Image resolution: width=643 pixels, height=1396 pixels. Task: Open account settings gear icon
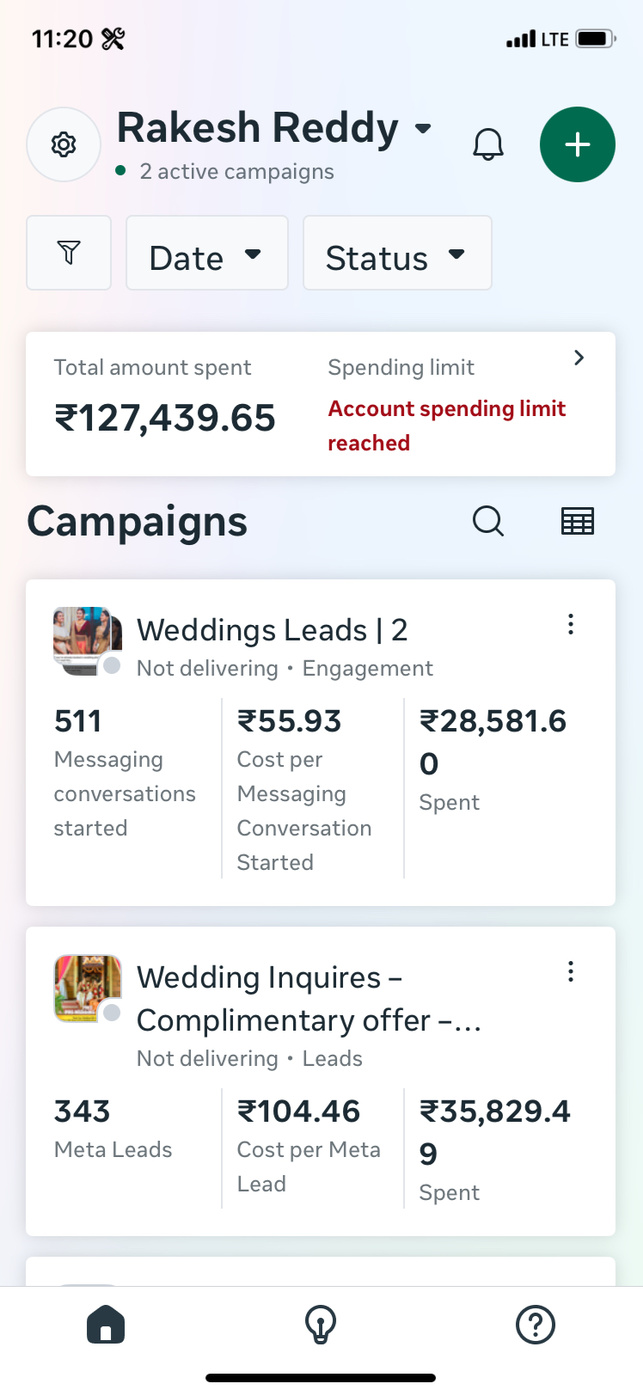pos(64,145)
